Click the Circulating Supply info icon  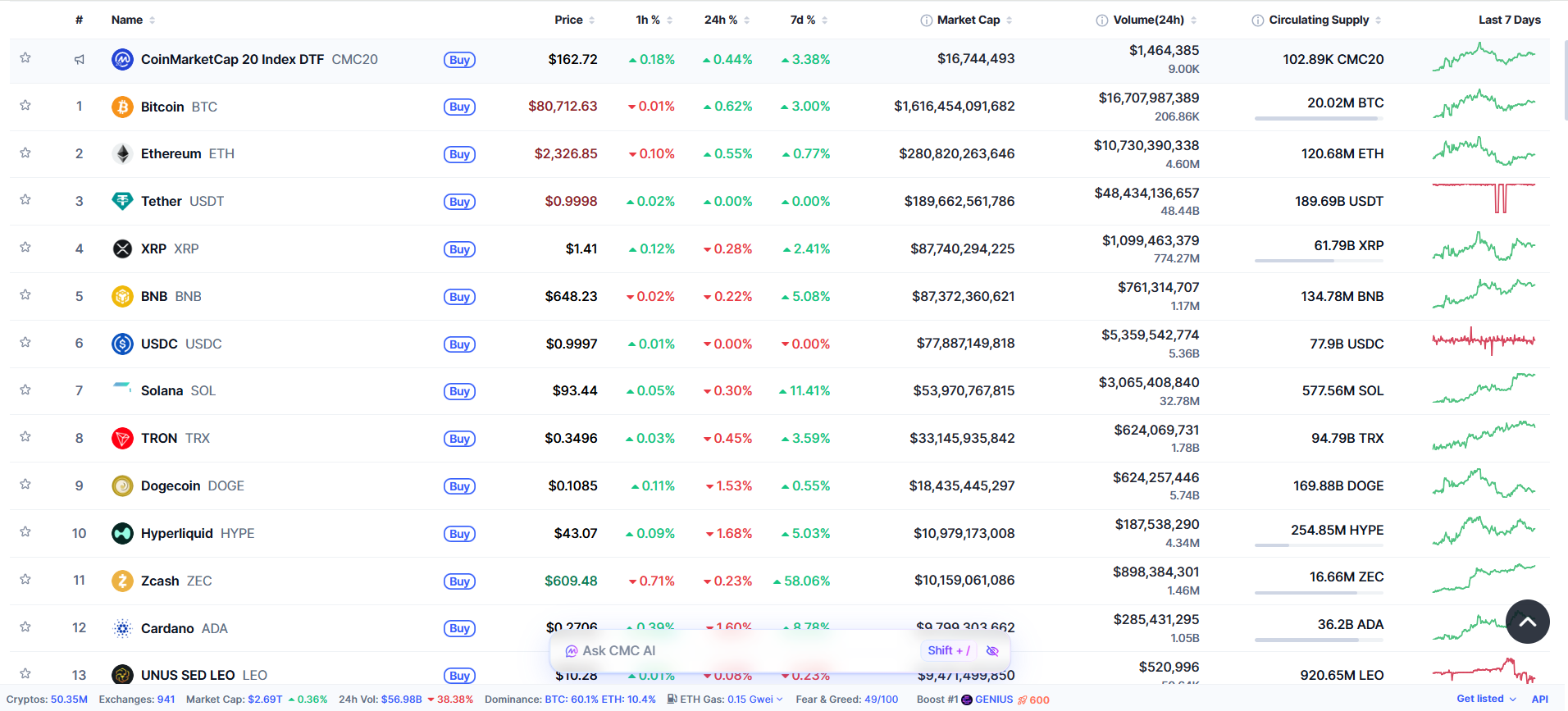click(1258, 21)
